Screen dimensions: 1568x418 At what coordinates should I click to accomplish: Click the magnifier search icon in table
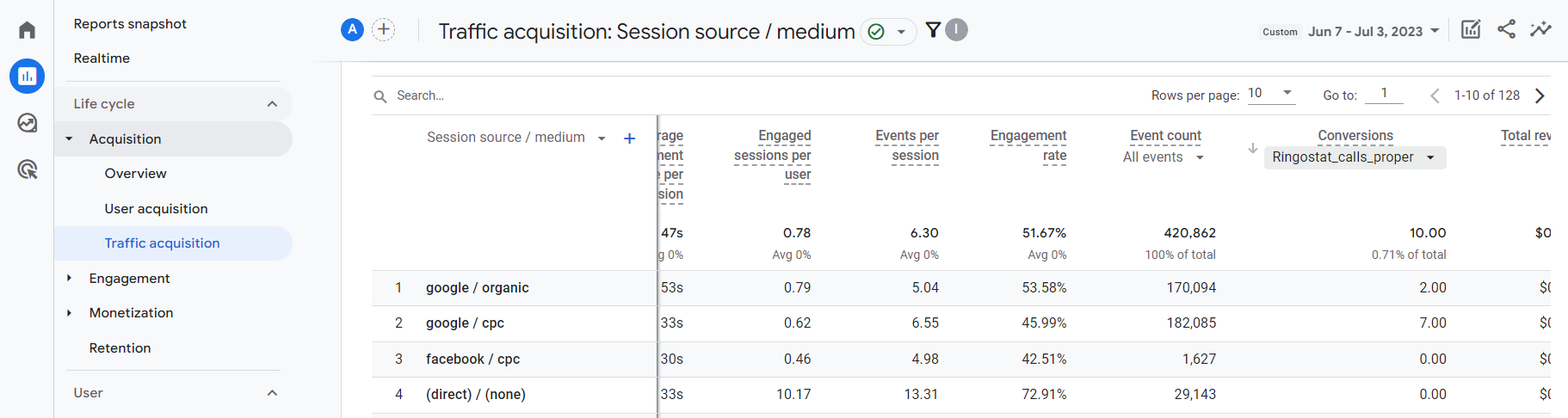click(380, 96)
